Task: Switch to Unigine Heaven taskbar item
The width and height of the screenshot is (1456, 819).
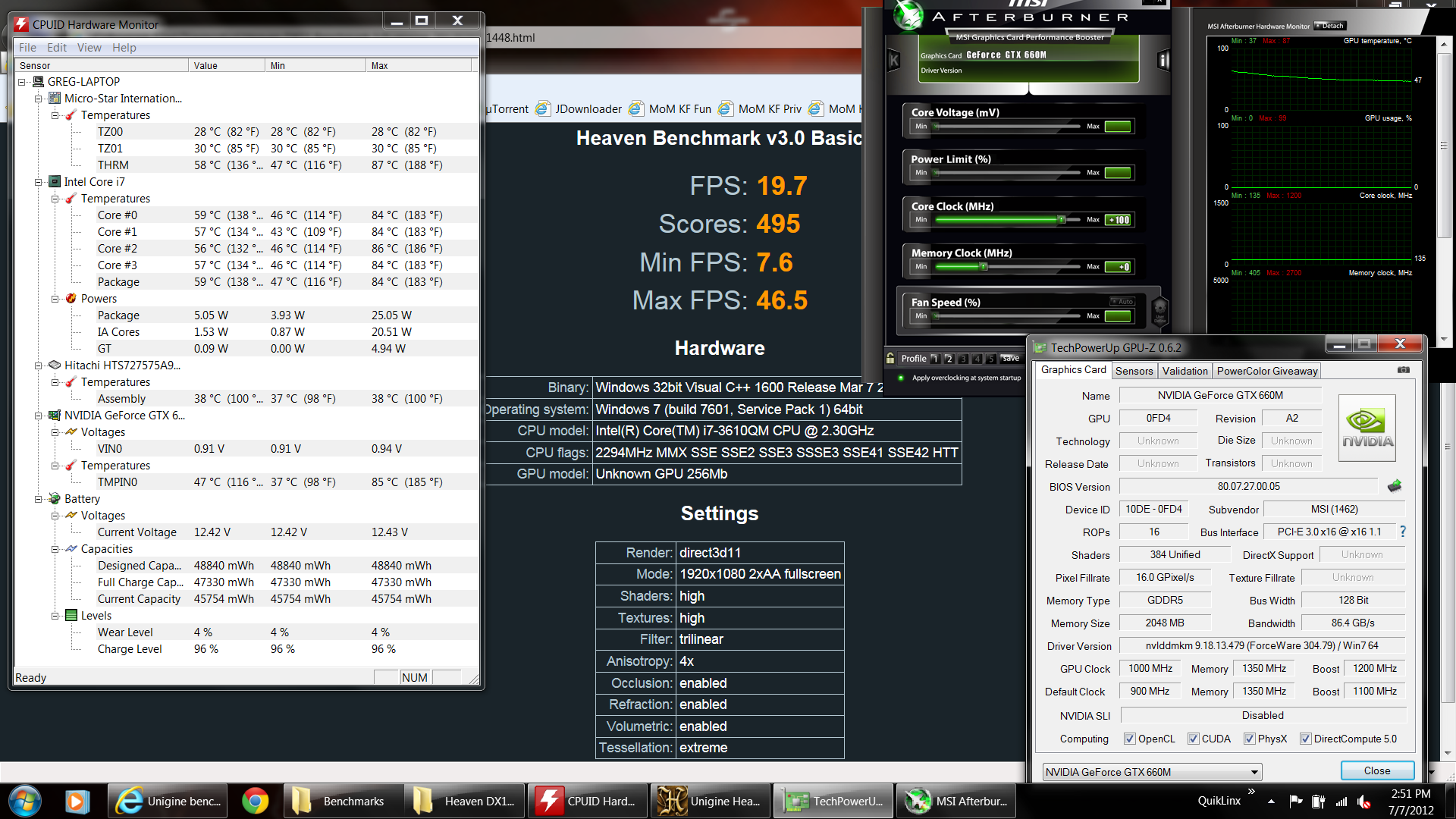Action: (x=711, y=802)
